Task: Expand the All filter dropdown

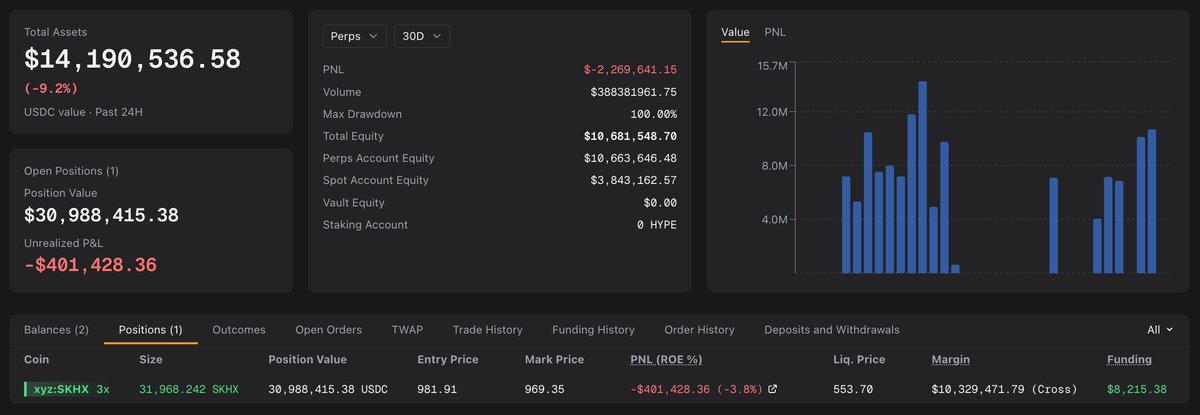Action: coord(1160,329)
